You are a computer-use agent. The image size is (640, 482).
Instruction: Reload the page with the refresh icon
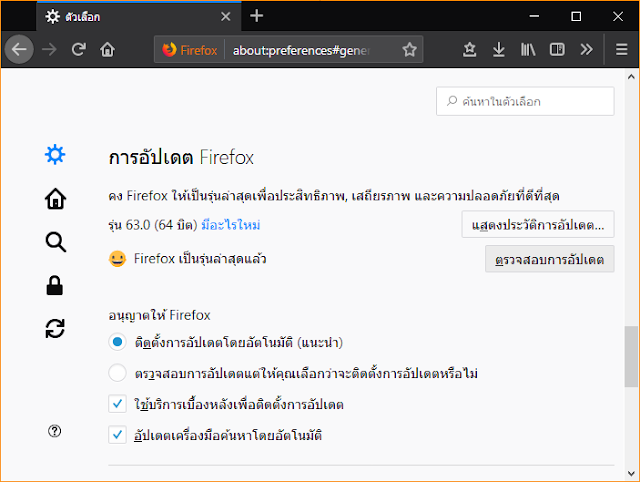[x=78, y=50]
